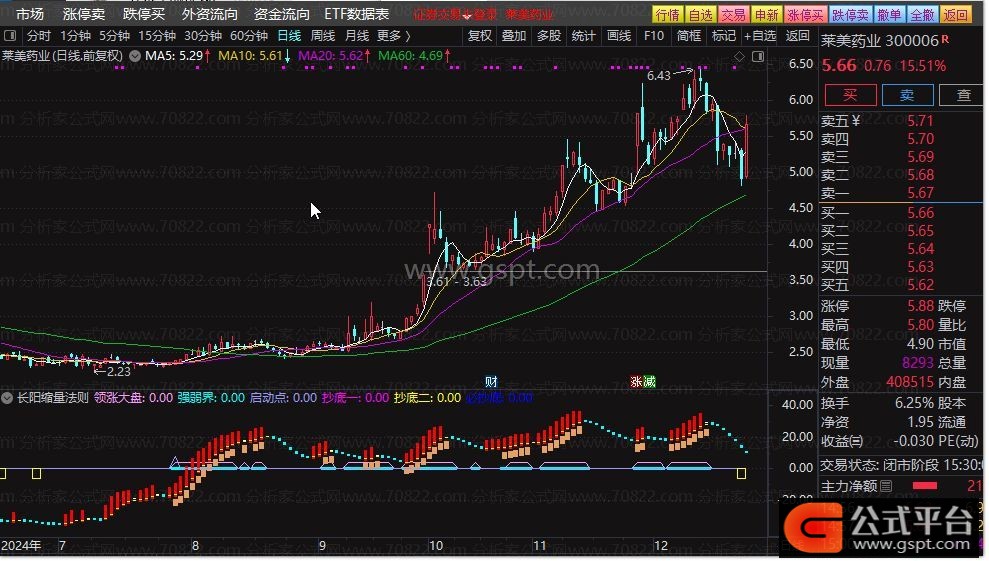Open the ETF数据表 menu
989x561 pixels.
tap(356, 14)
